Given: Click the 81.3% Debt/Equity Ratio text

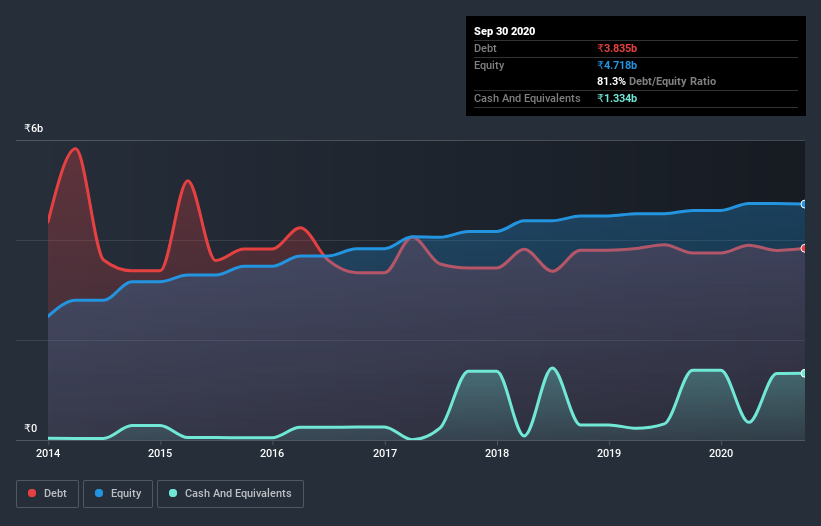Looking at the screenshot, I should coord(657,82).
